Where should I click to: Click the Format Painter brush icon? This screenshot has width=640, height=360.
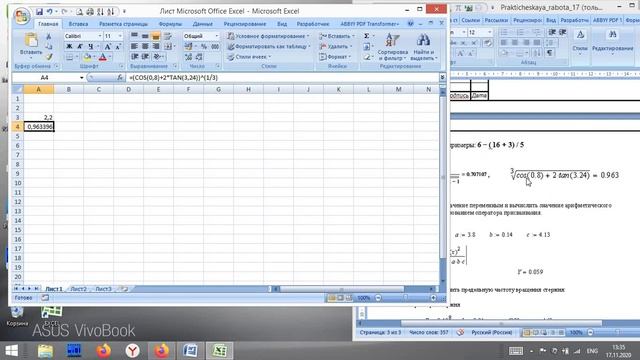[x=49, y=56]
